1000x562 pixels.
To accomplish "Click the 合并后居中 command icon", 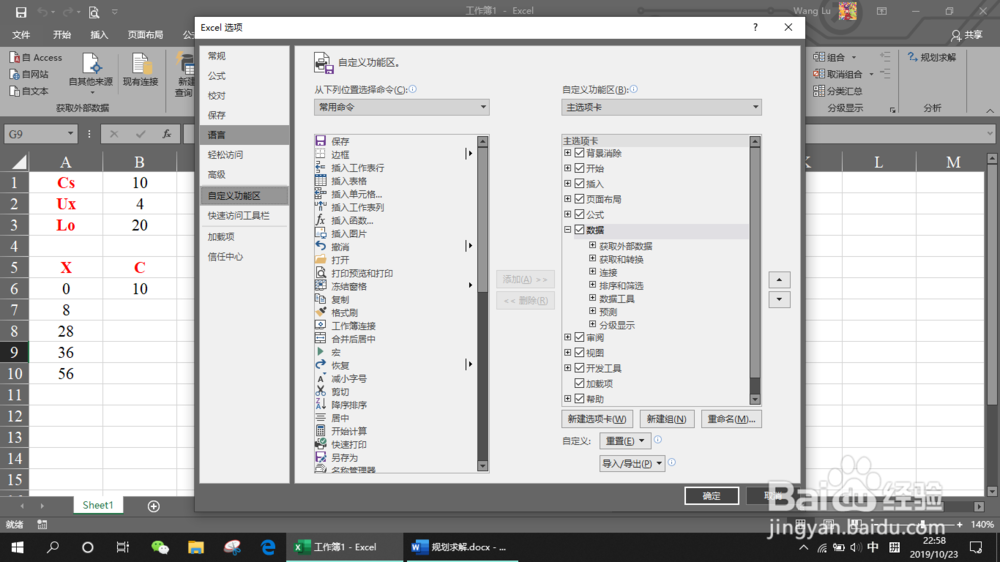I will [x=321, y=339].
